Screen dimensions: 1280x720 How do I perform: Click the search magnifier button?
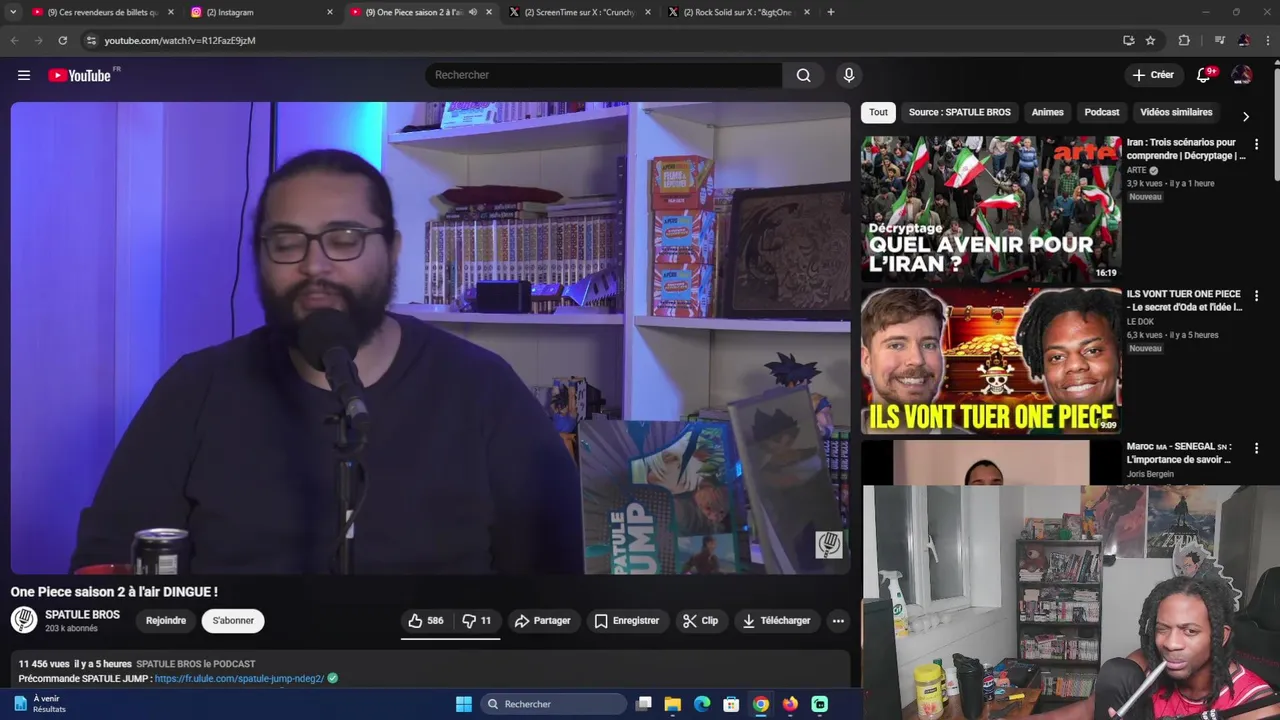click(803, 75)
